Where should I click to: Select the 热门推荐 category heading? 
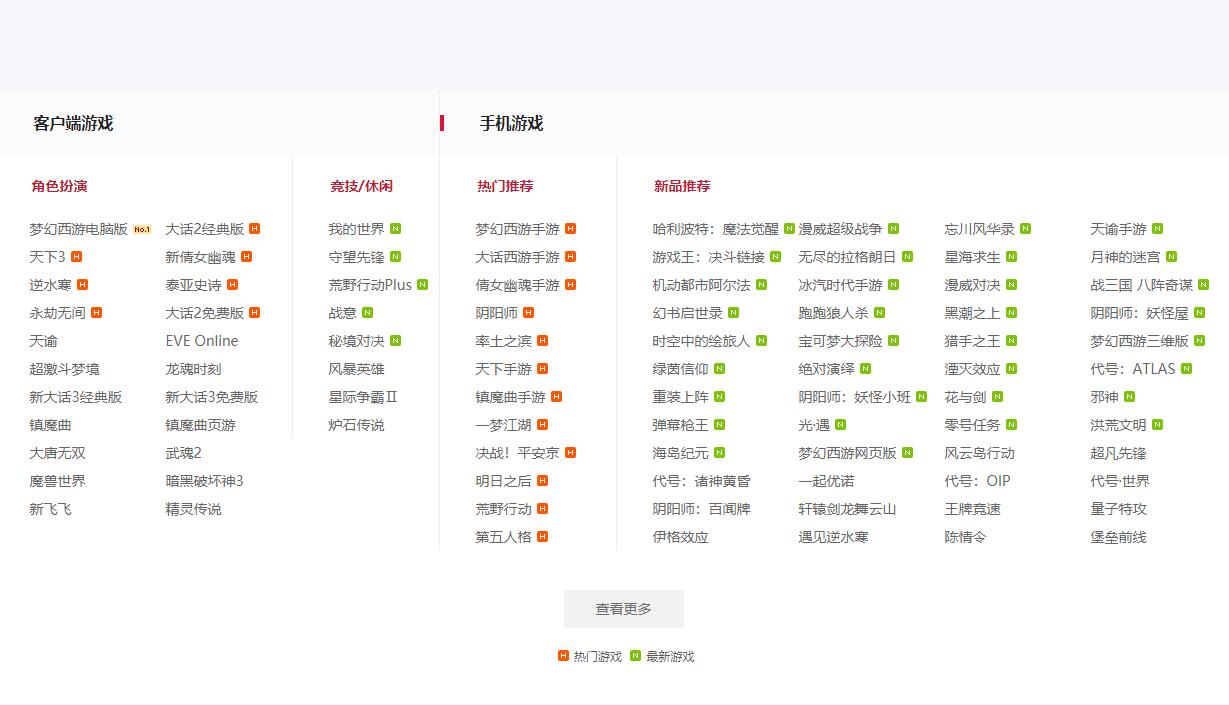click(x=505, y=186)
